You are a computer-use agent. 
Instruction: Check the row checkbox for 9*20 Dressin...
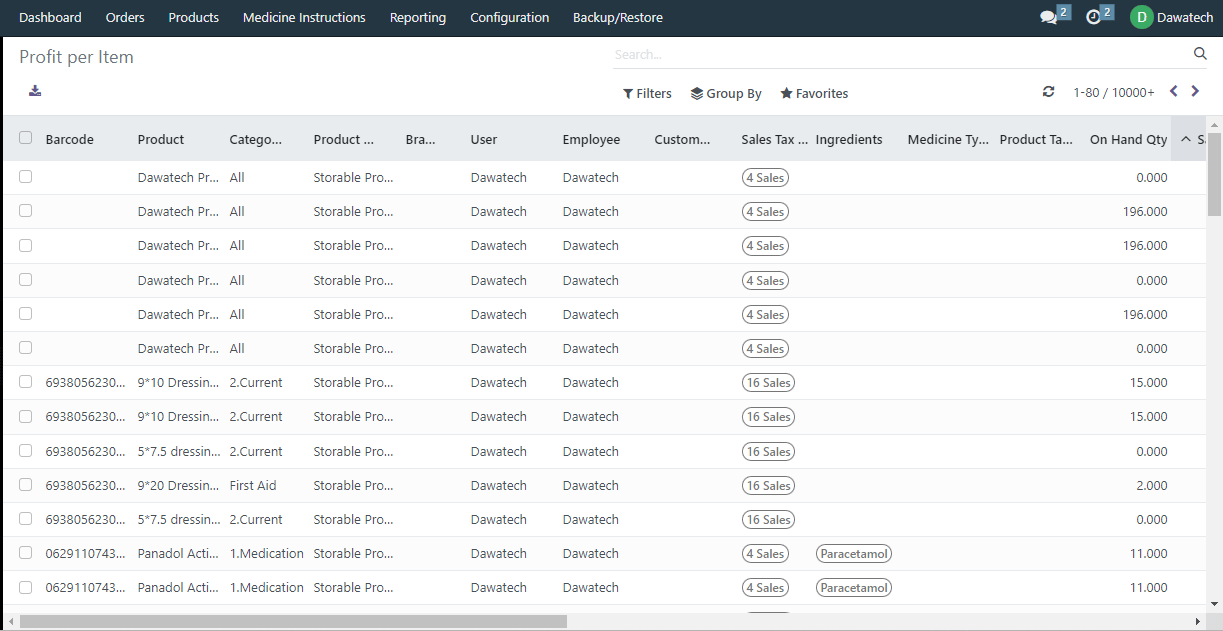tap(25, 484)
